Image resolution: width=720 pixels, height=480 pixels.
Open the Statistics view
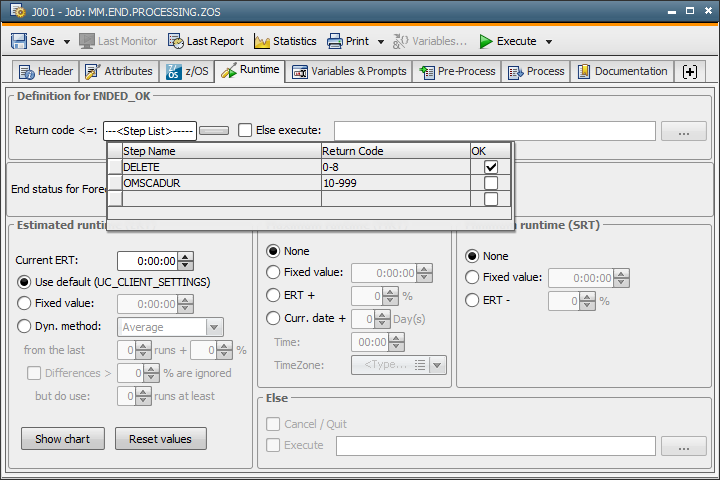pos(285,41)
